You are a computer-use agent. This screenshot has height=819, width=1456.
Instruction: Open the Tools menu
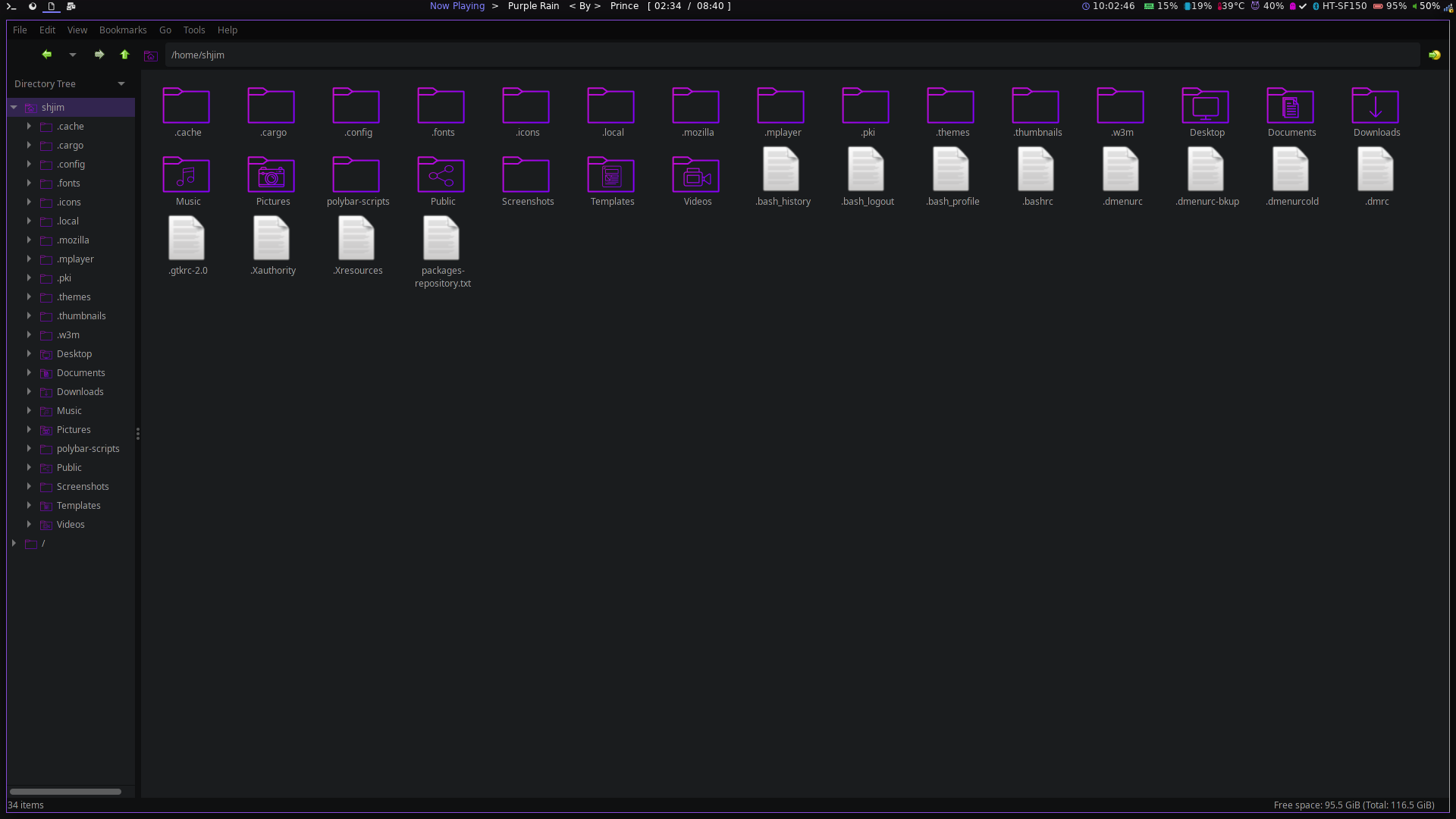[x=193, y=30]
